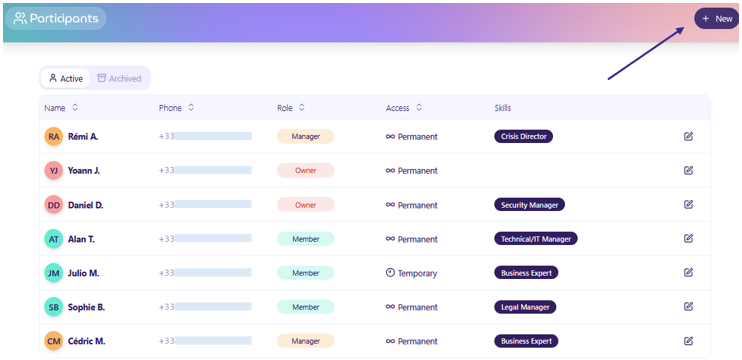The height and width of the screenshot is (360, 742).
Task: Click Julio M.'s Temporary access label
Action: (412, 273)
